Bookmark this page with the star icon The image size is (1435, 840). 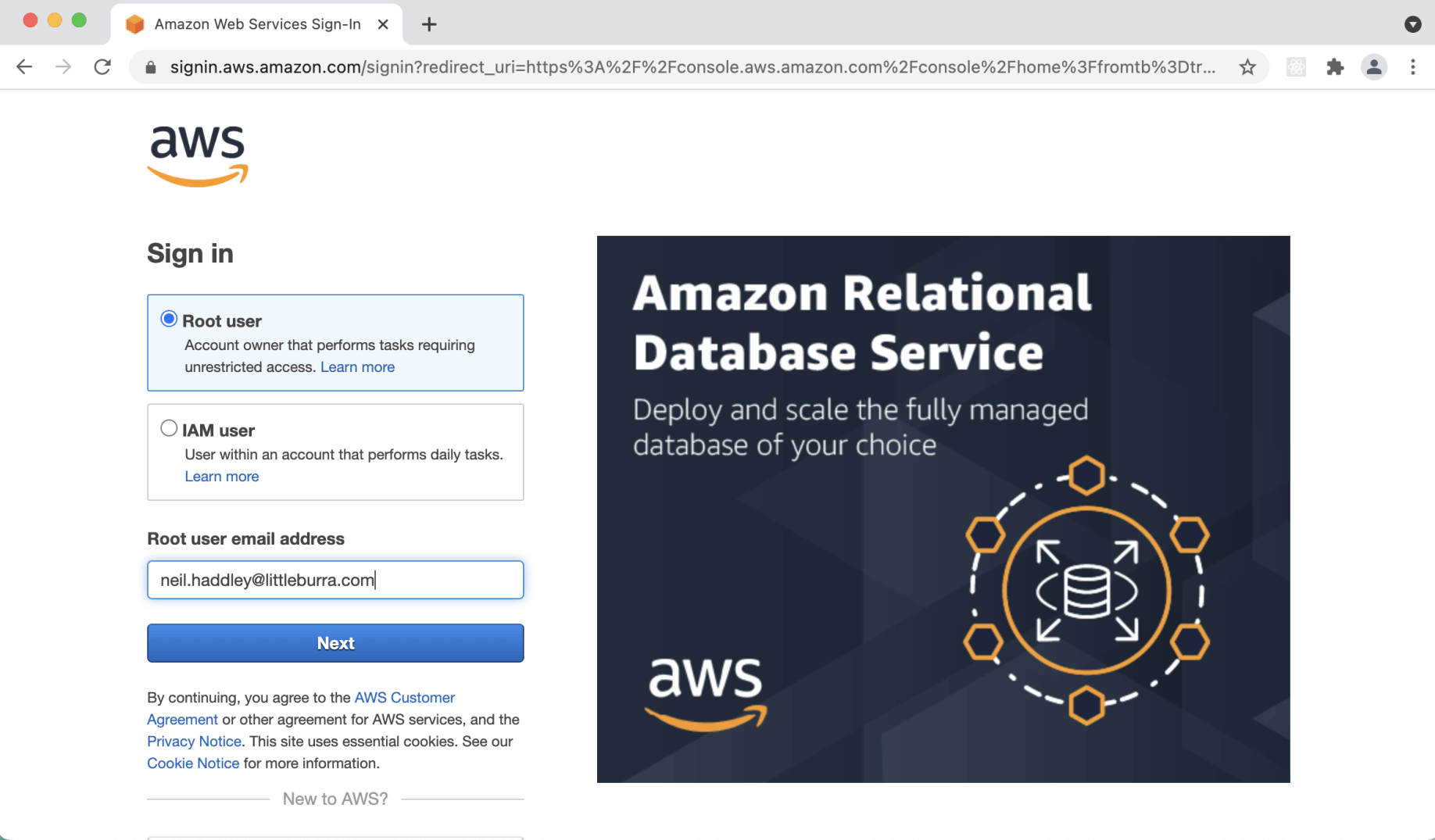[x=1247, y=67]
